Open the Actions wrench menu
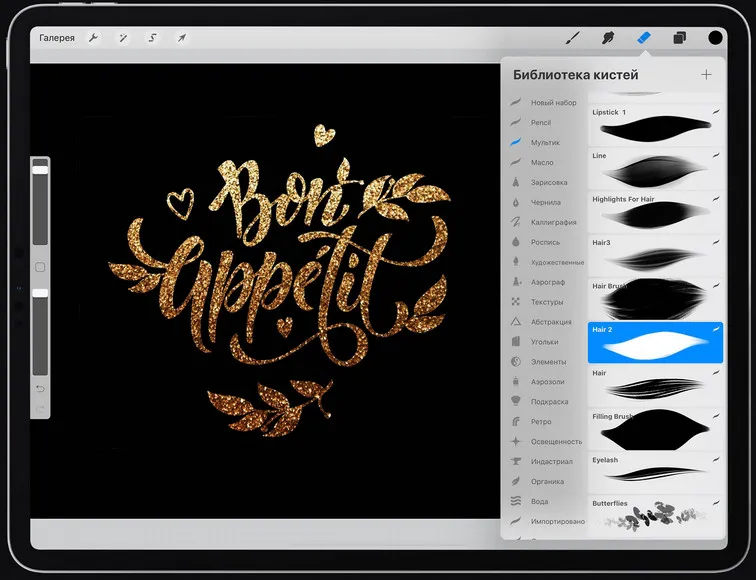Viewport: 756px width, 580px height. (x=93, y=38)
